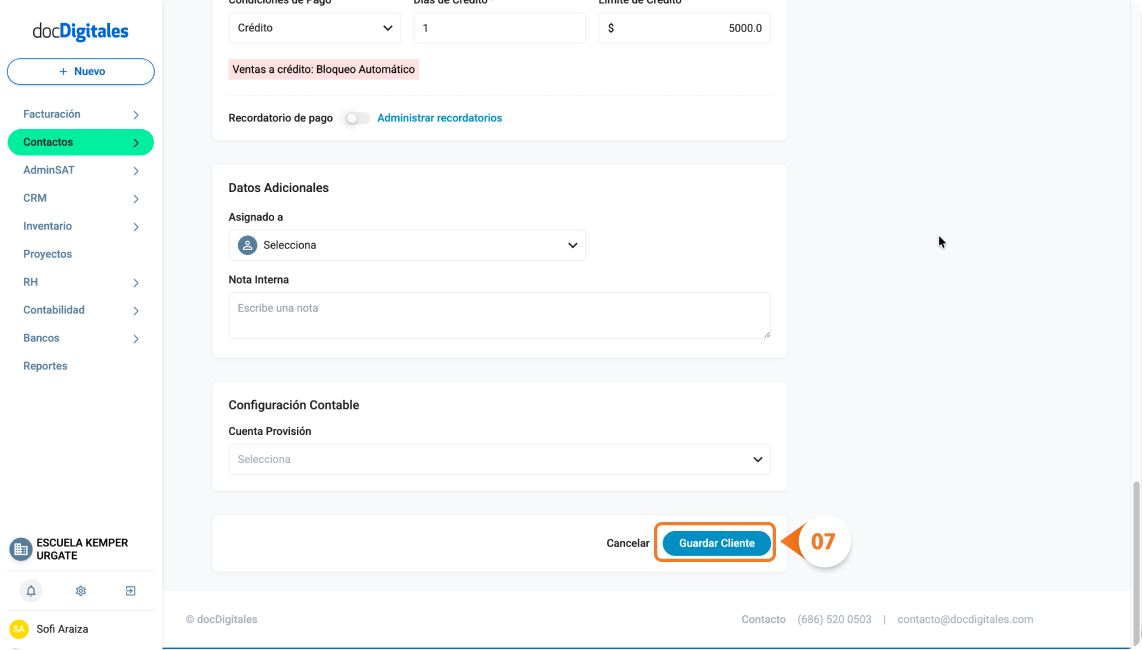
Task: Toggle the Recordatorio de pago switch
Action: pyautogui.click(x=357, y=118)
